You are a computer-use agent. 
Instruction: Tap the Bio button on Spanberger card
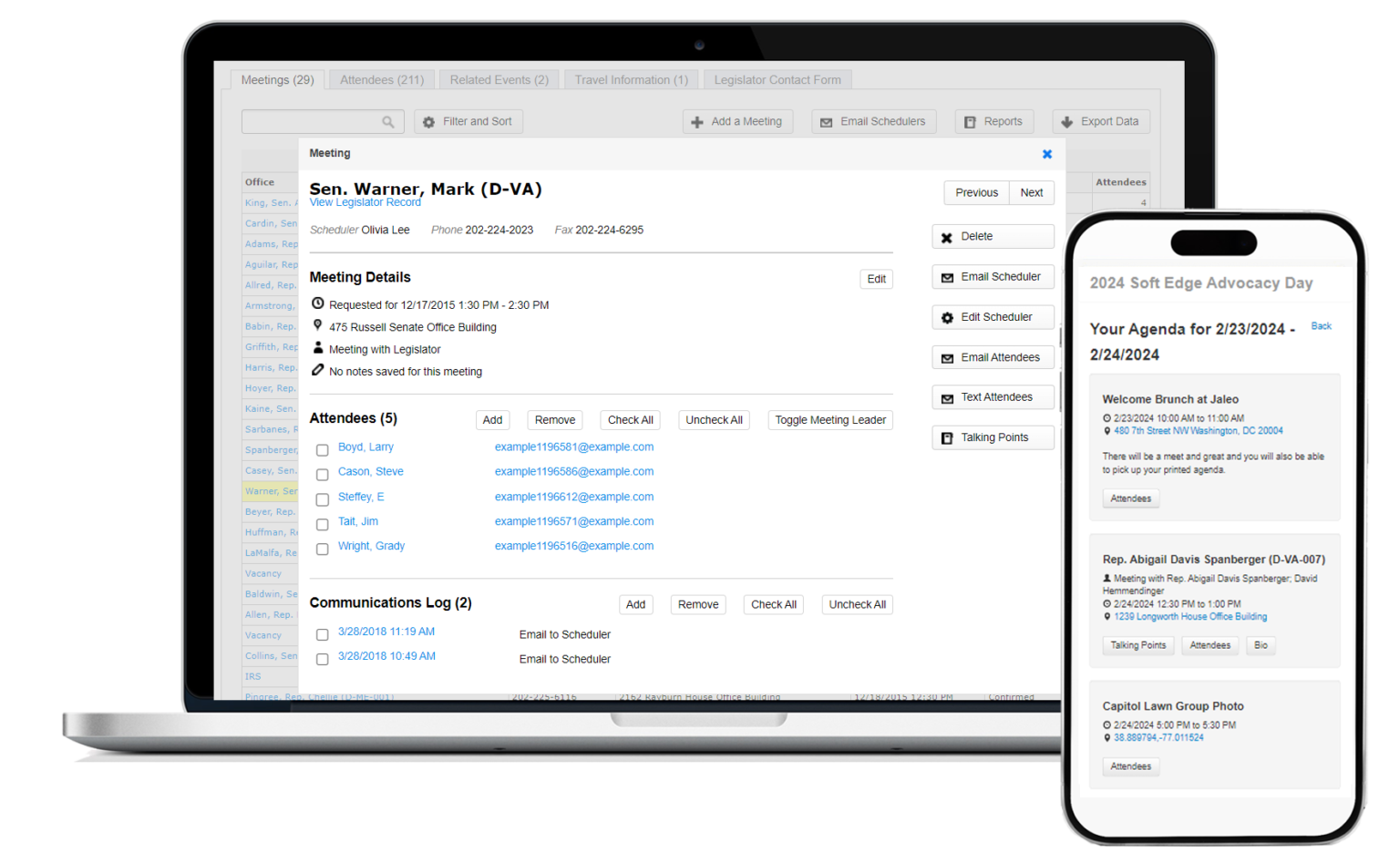[x=1261, y=645]
